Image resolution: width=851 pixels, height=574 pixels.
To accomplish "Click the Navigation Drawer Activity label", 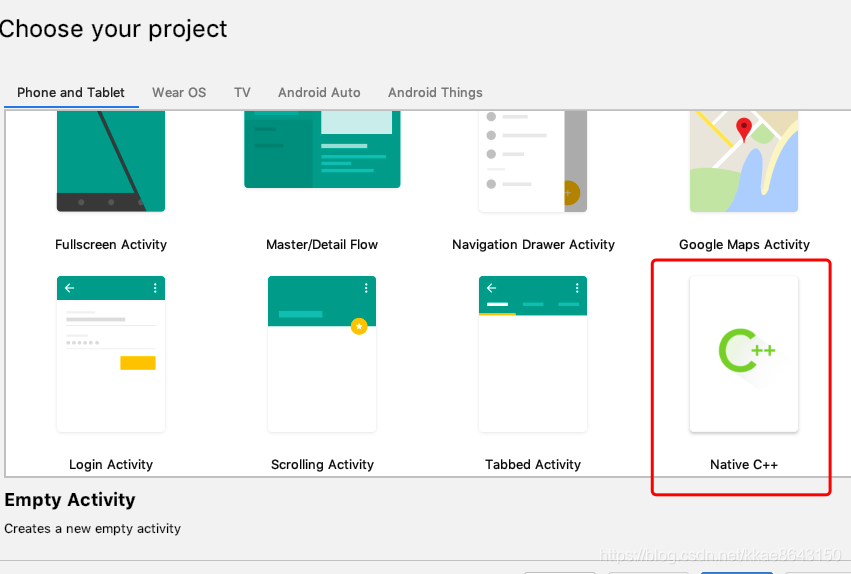I will click(x=533, y=245).
